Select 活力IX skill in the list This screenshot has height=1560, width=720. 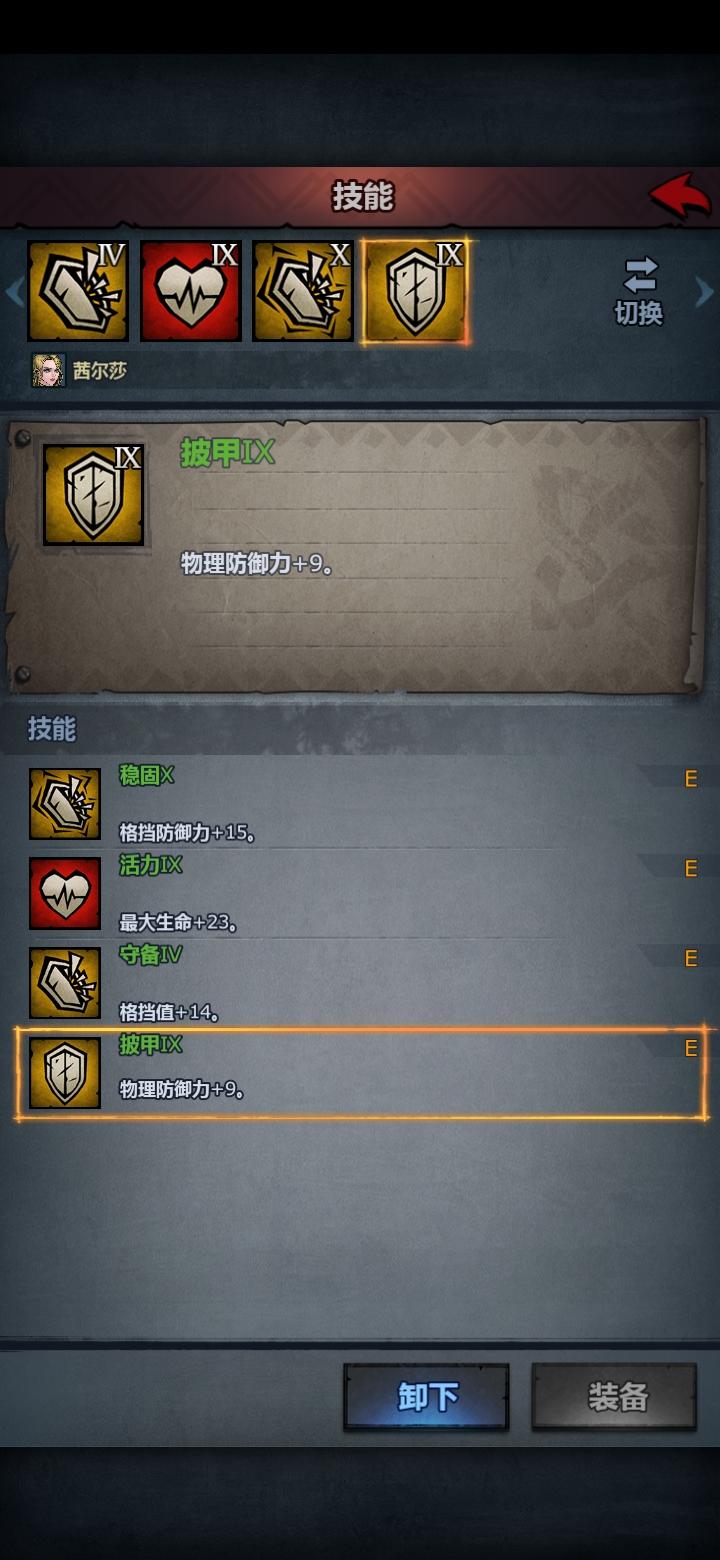point(362,893)
